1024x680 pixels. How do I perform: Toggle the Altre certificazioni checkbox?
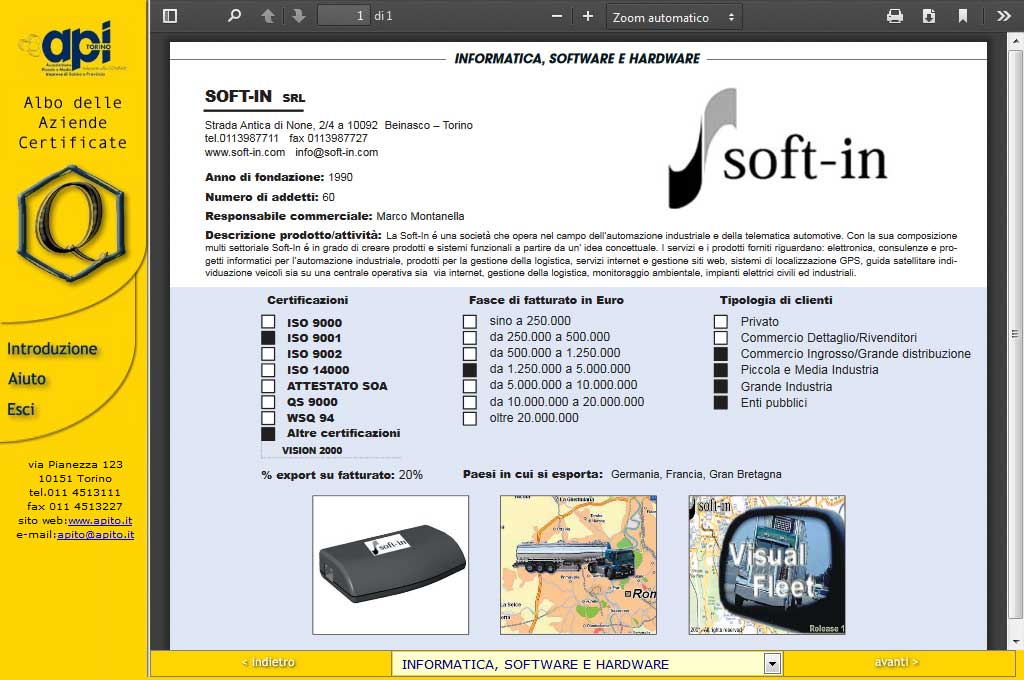point(268,433)
